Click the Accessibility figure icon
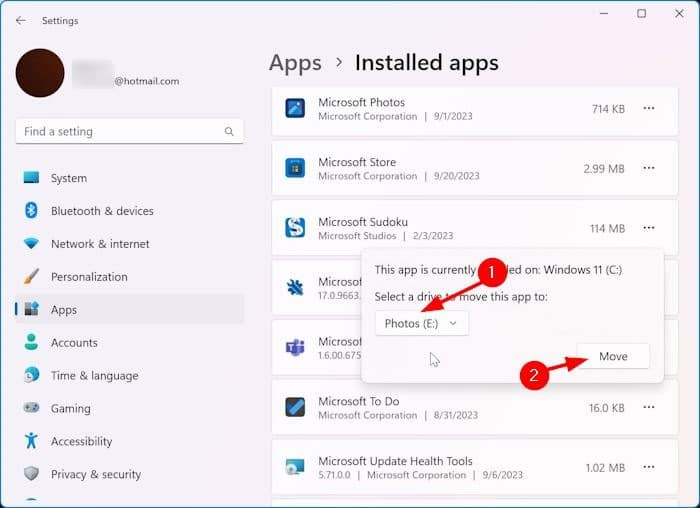700x508 pixels. pos(31,441)
